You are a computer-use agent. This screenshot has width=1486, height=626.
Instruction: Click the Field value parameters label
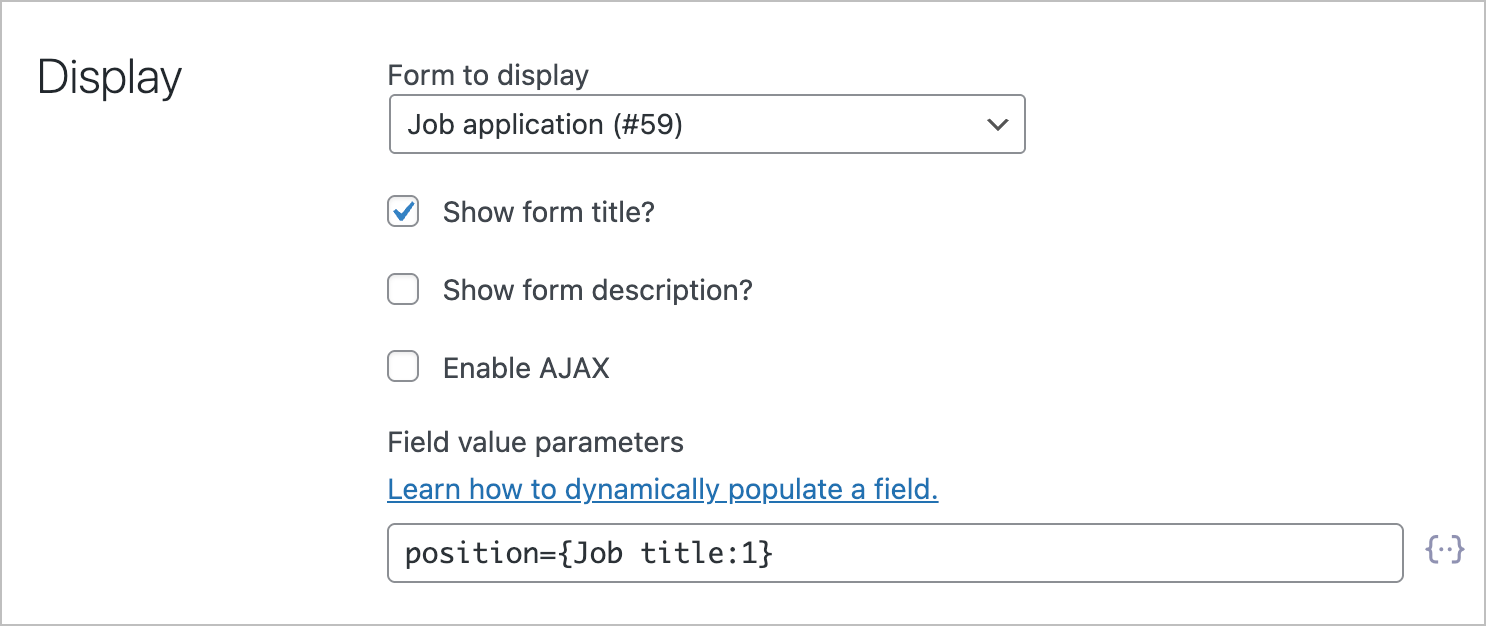pos(535,442)
